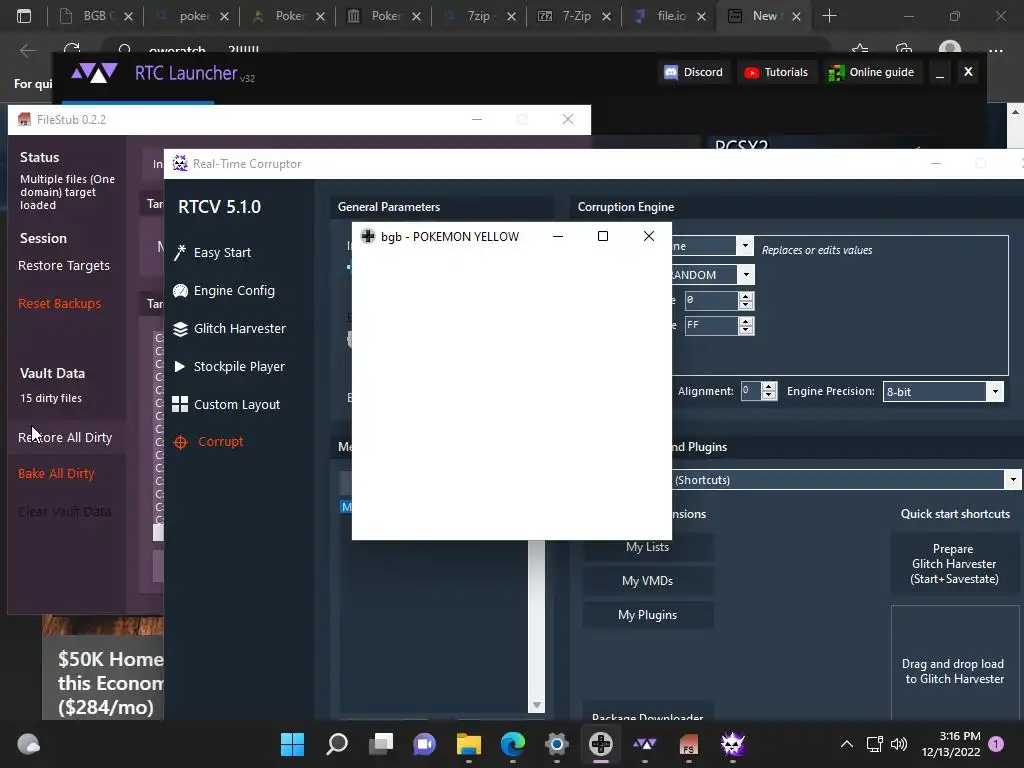
Task: Open Windows Start menu
Action: click(x=292, y=744)
